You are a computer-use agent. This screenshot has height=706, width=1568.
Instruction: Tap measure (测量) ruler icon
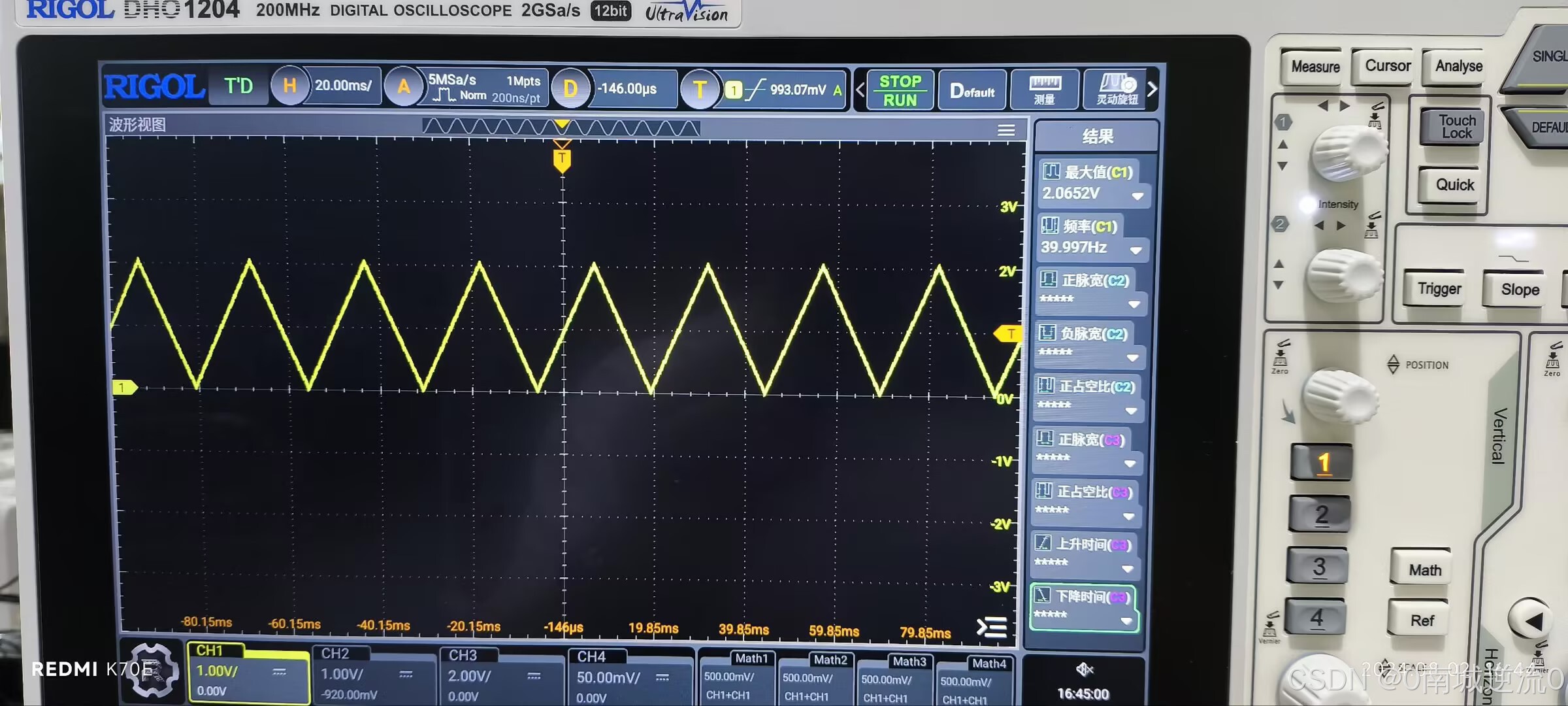click(x=1045, y=90)
